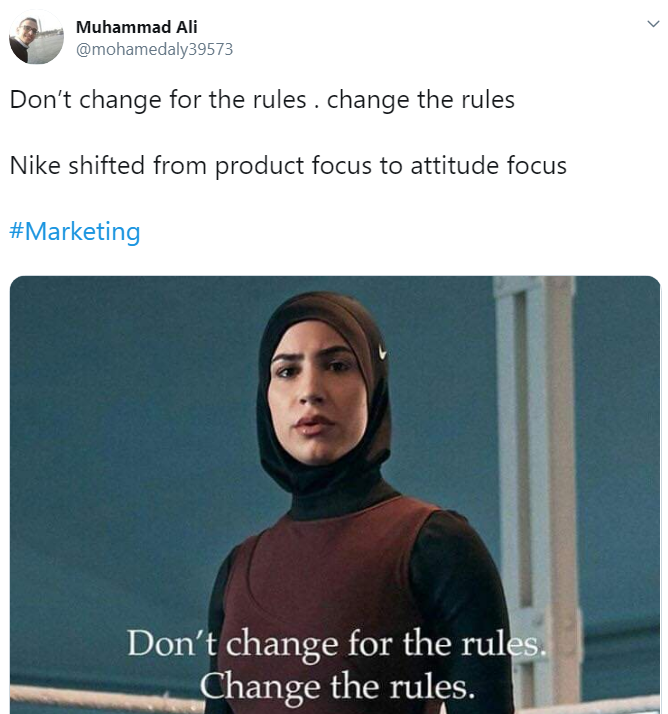This screenshot has width=668, height=714.
Task: Open the attached Nike ad image
Action: (x=335, y=495)
